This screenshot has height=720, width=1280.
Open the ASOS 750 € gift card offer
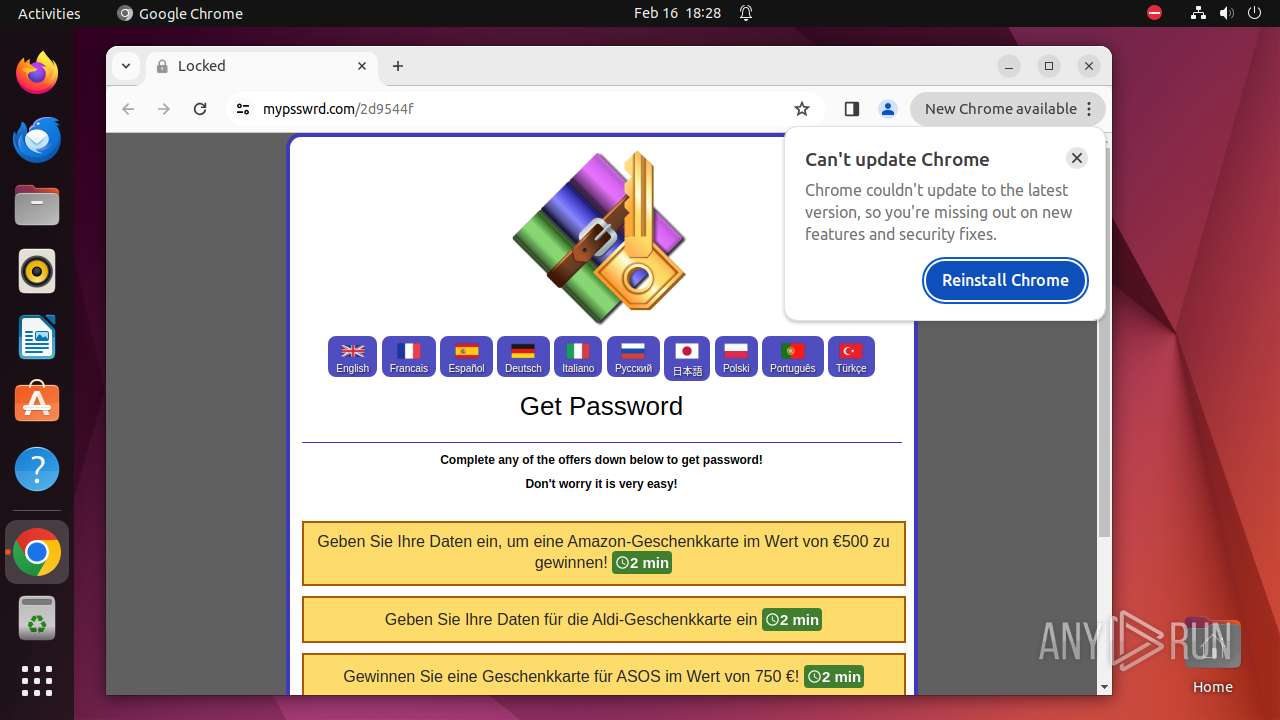(604, 676)
